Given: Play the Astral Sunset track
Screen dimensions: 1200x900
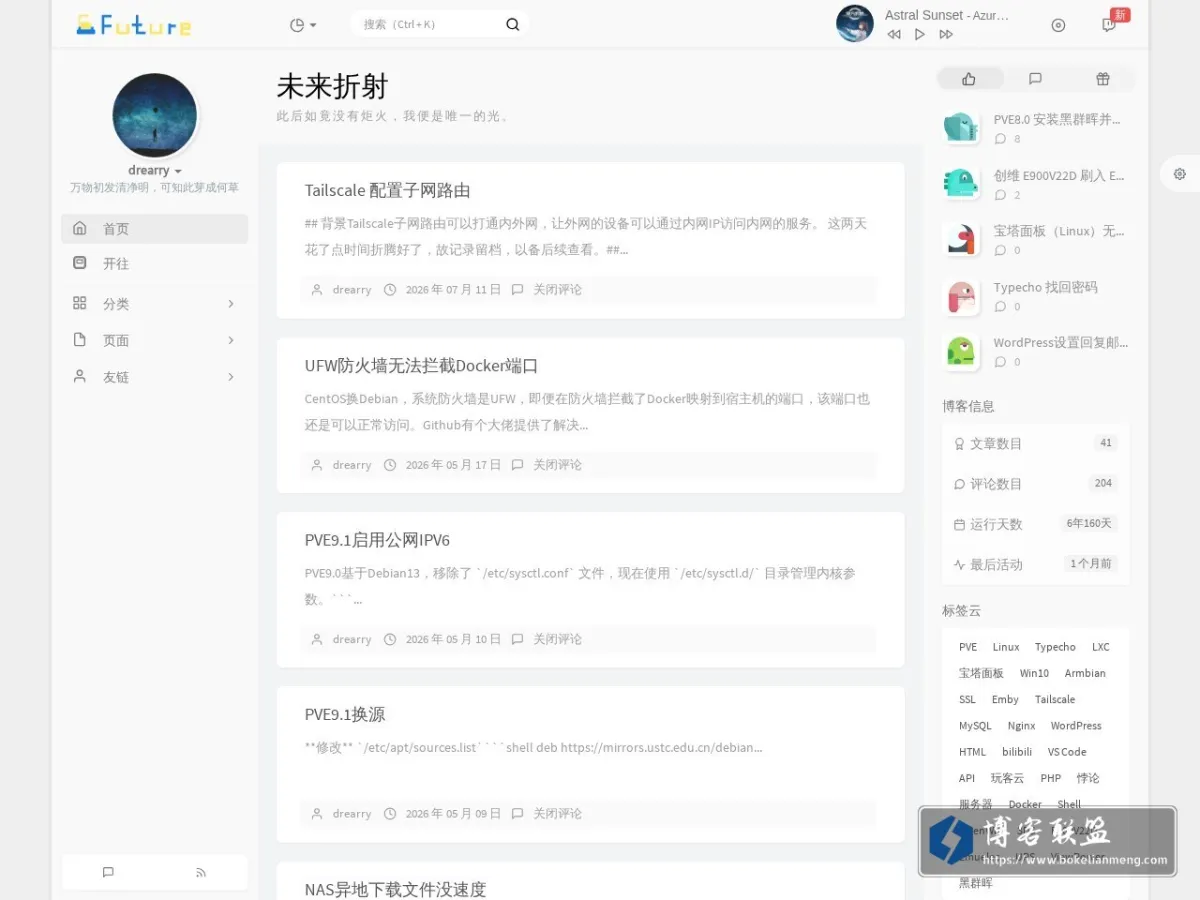Looking at the screenshot, I should coord(920,34).
